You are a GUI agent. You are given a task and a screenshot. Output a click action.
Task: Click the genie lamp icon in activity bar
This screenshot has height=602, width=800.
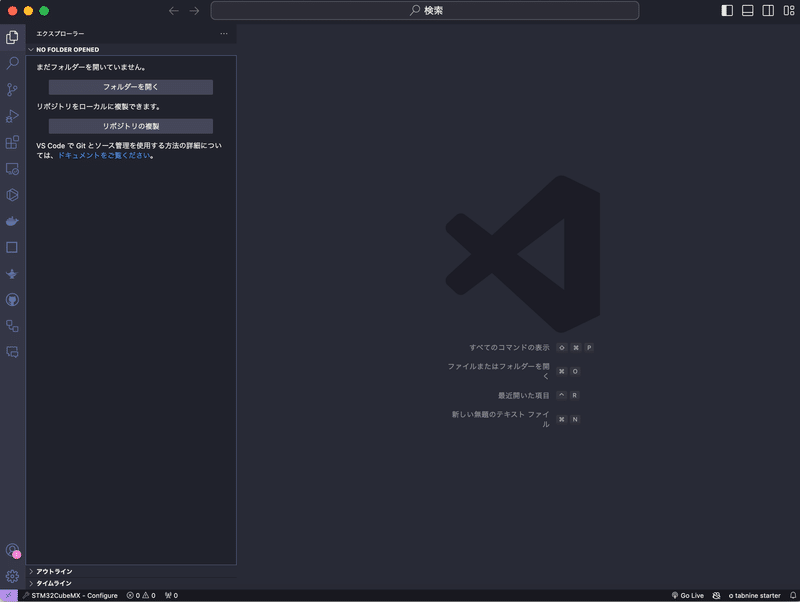[x=12, y=274]
